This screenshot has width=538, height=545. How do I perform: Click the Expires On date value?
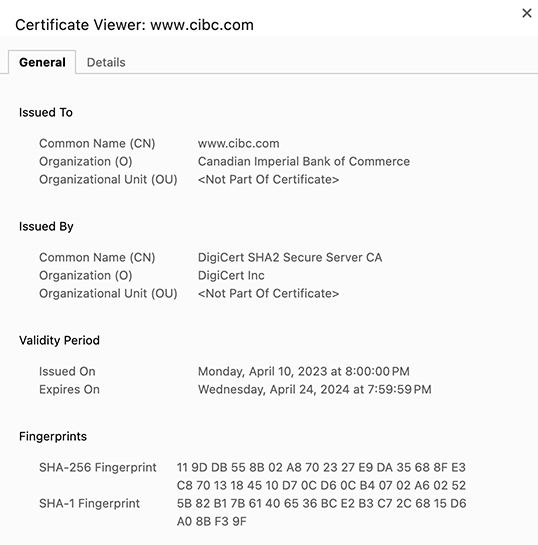315,390
